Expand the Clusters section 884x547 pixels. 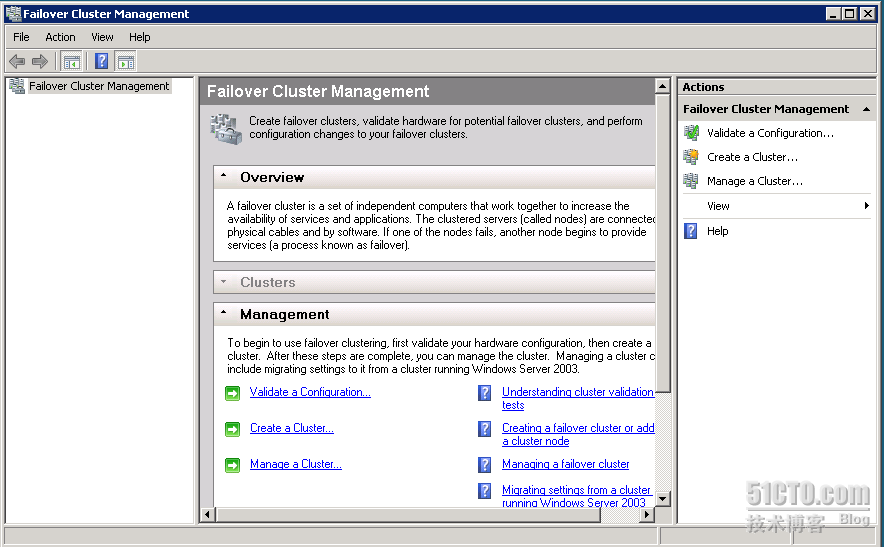click(224, 281)
